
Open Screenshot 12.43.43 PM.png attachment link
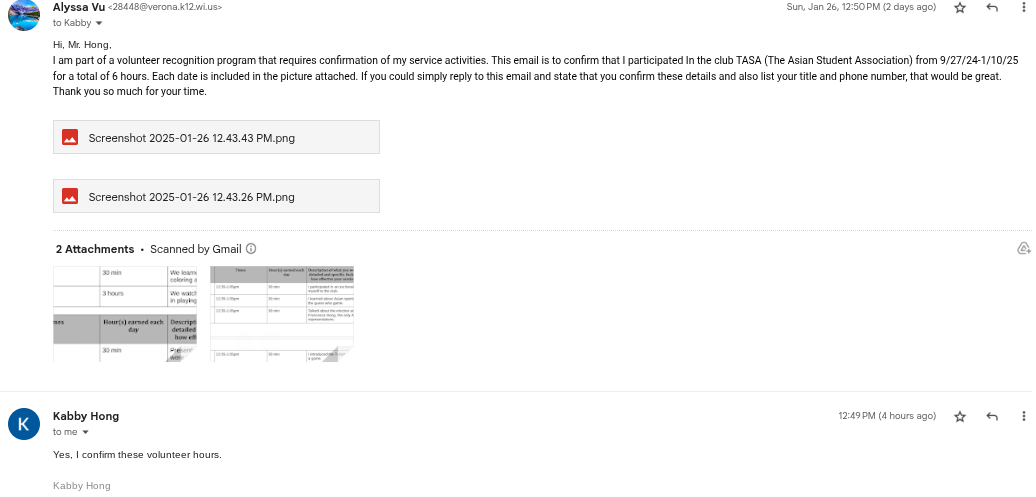(191, 138)
